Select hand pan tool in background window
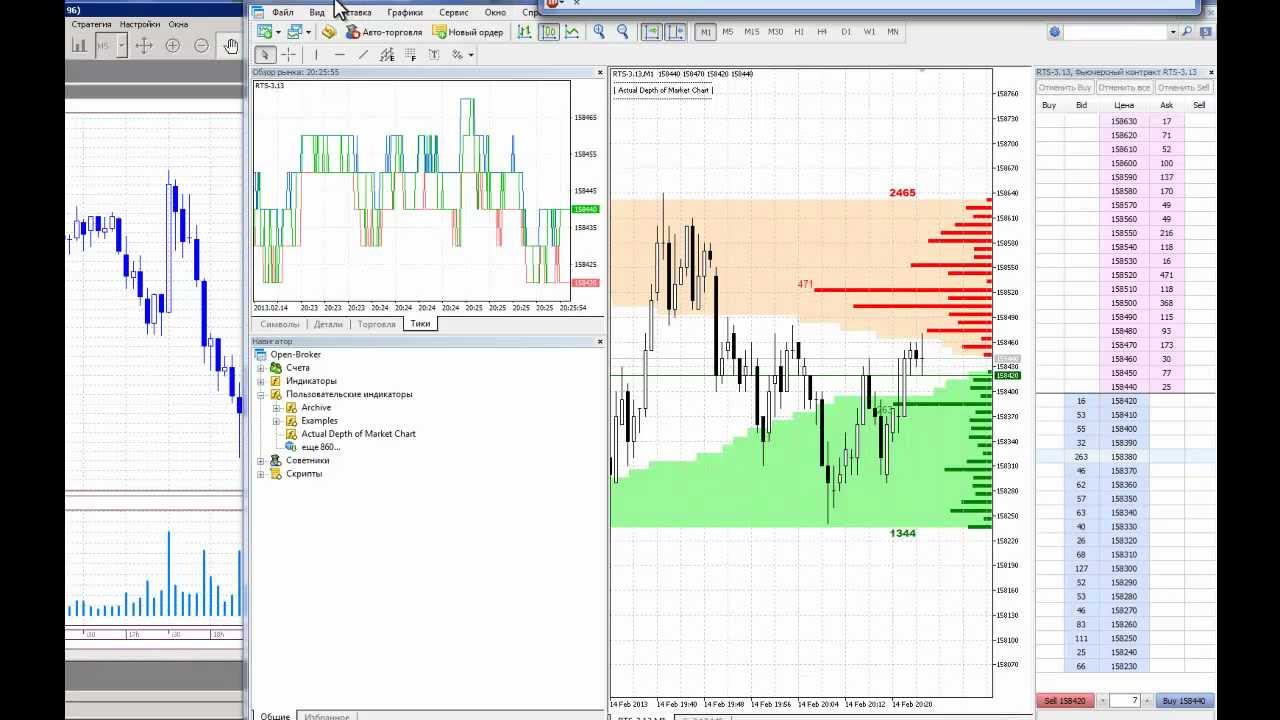 pyautogui.click(x=231, y=45)
